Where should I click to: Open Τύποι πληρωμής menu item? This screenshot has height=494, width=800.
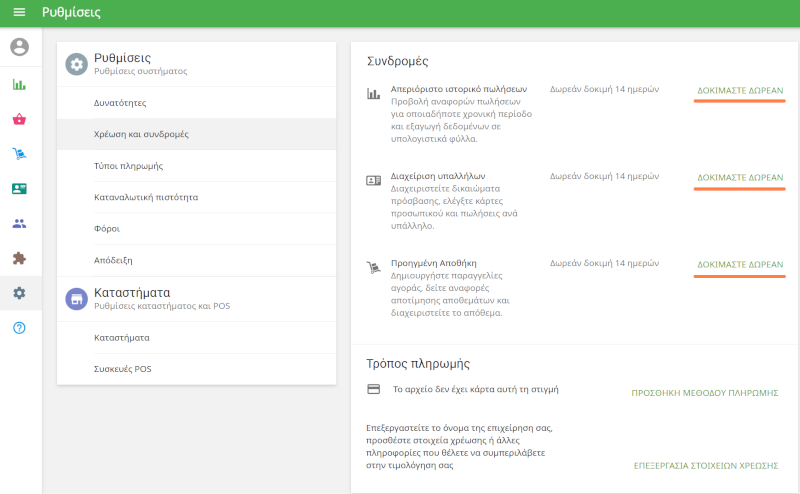(x=128, y=166)
